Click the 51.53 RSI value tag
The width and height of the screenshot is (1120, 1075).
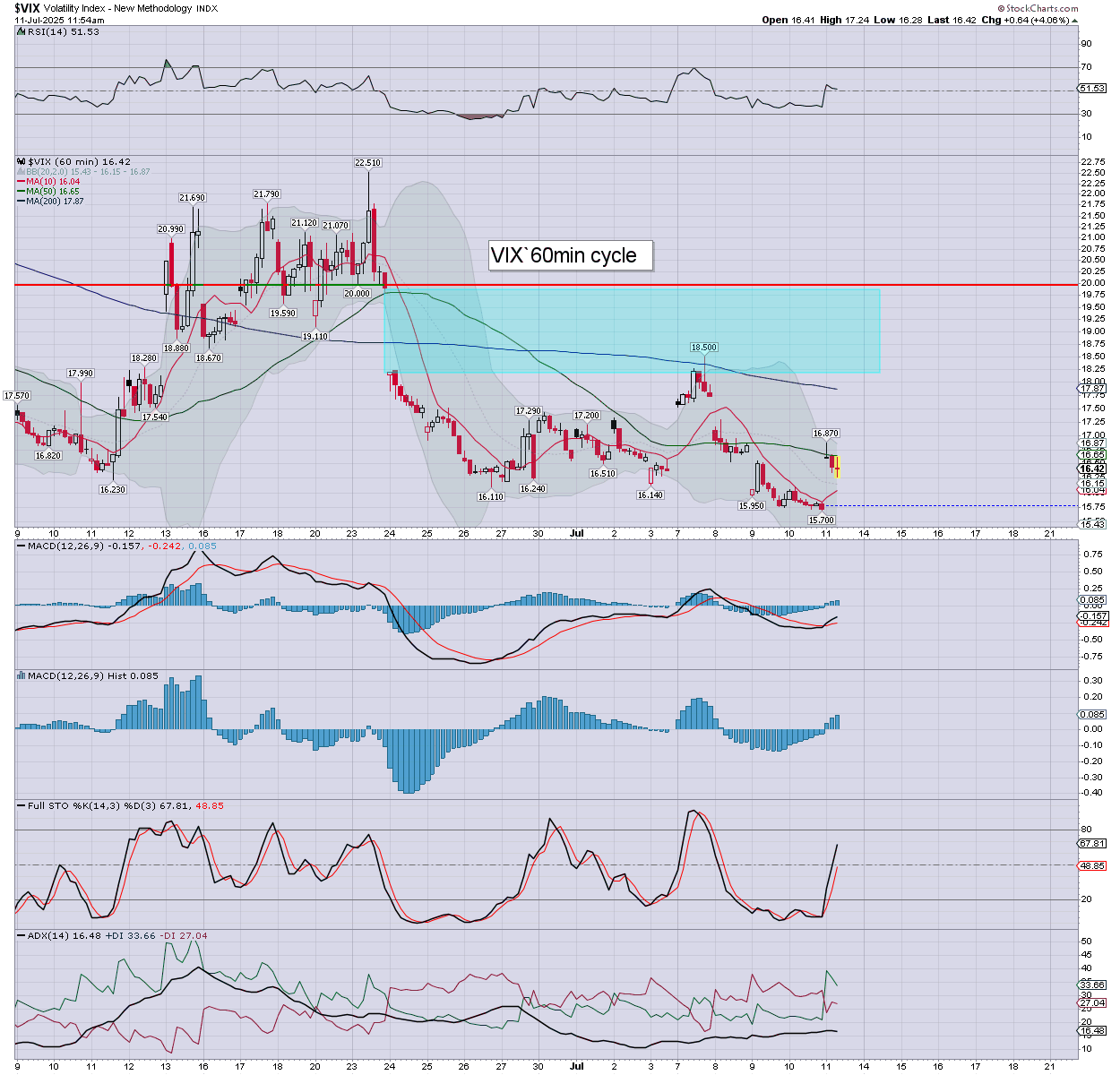1091,89
